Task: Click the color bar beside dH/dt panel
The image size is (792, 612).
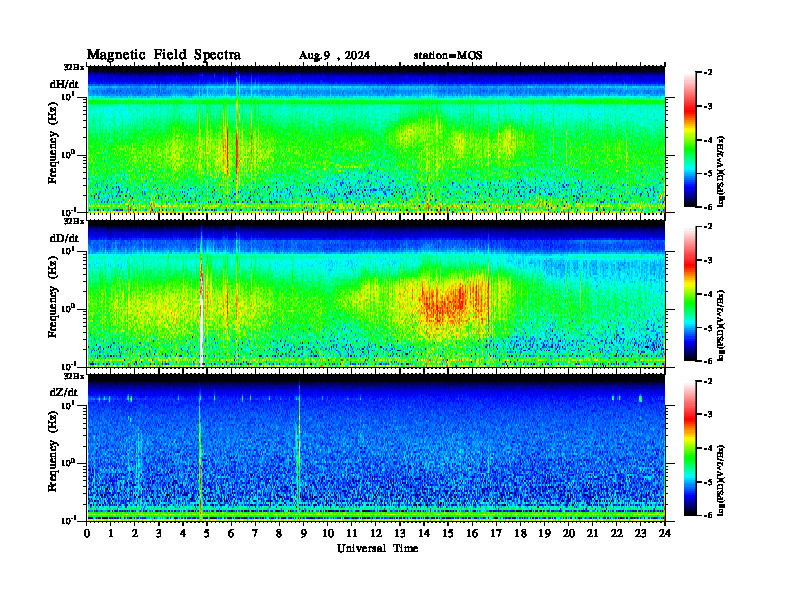Action: 690,139
